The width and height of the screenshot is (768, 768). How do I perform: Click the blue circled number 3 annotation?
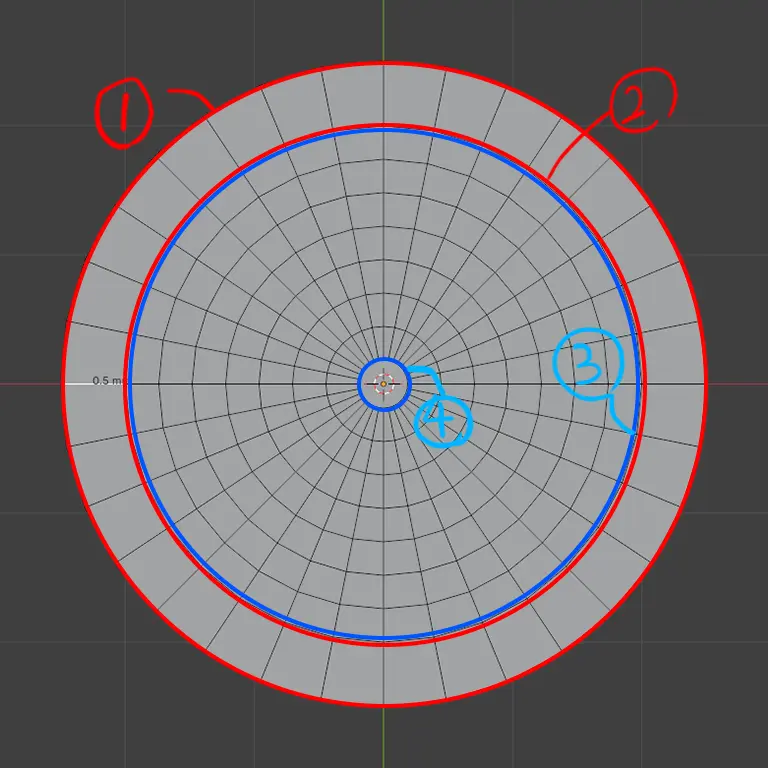587,364
